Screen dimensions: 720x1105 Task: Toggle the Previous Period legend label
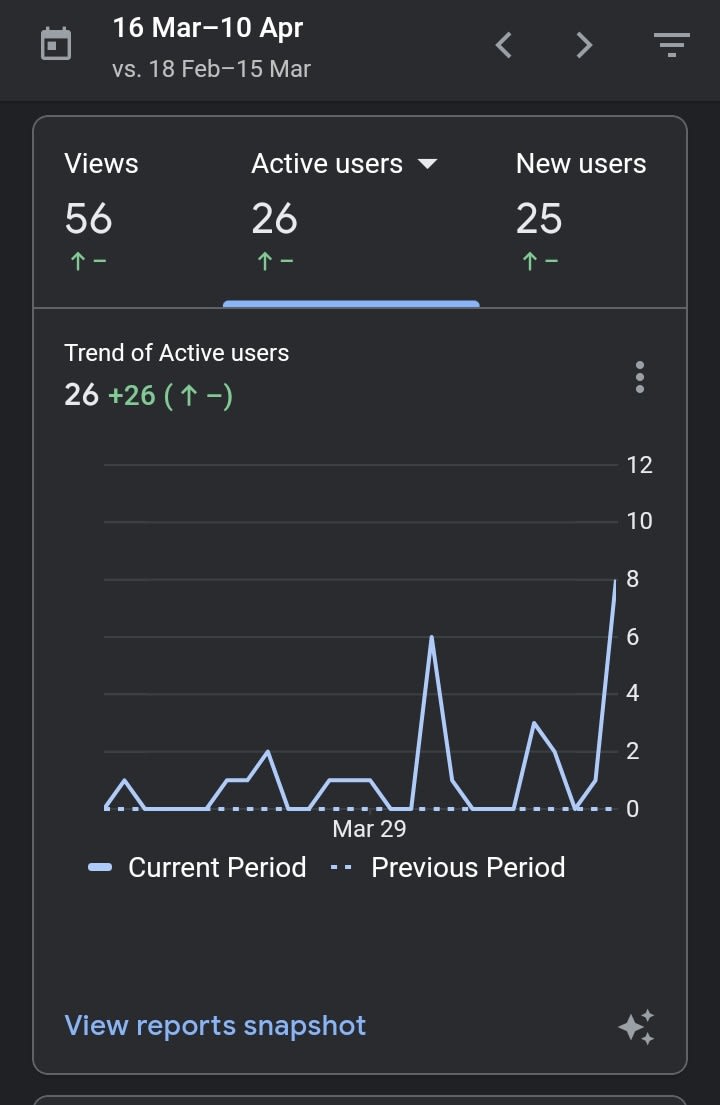pos(468,867)
